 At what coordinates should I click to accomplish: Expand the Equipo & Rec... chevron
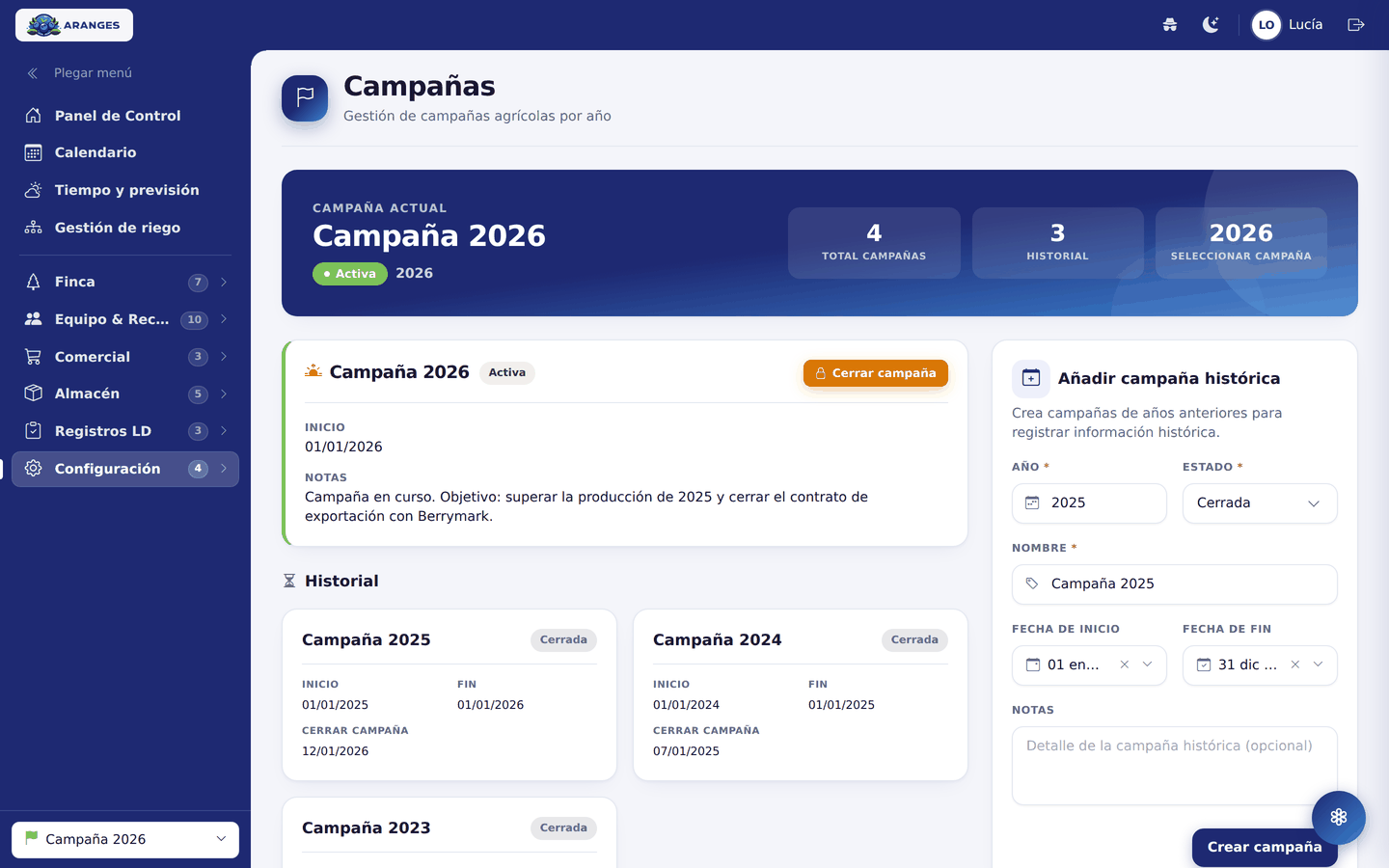click(224, 319)
